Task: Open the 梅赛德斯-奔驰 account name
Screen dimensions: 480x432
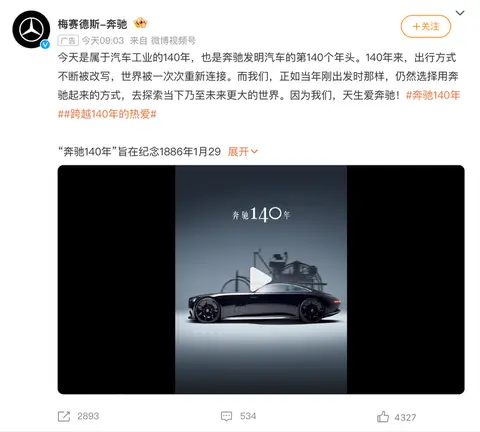Action: (92, 24)
